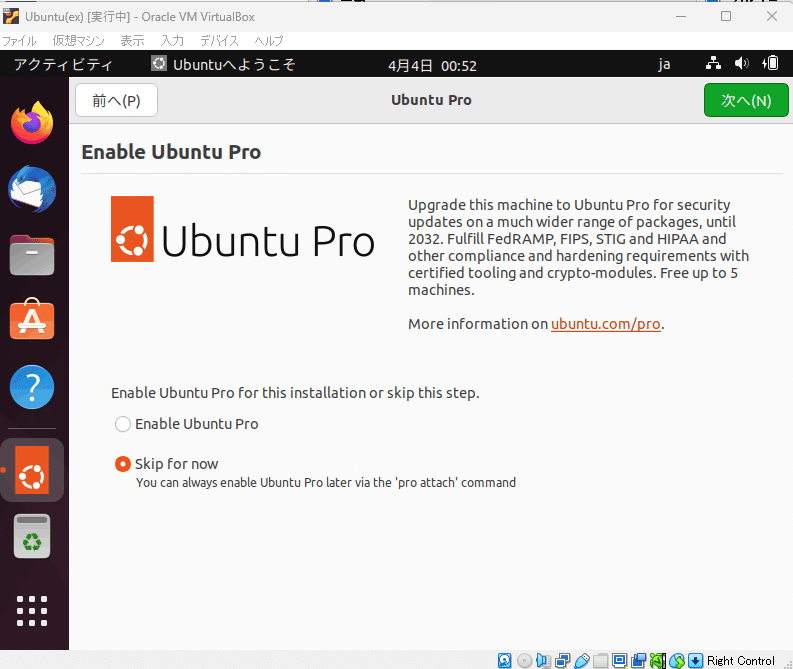793x669 pixels.
Task: Select the Ubuntu welcome app in dock
Action: [x=32, y=470]
